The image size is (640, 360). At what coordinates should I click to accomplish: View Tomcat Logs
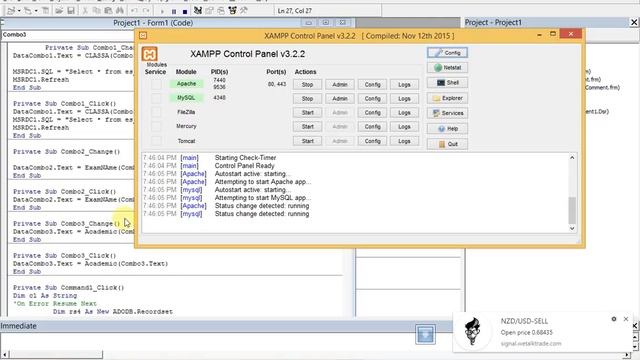click(x=404, y=141)
